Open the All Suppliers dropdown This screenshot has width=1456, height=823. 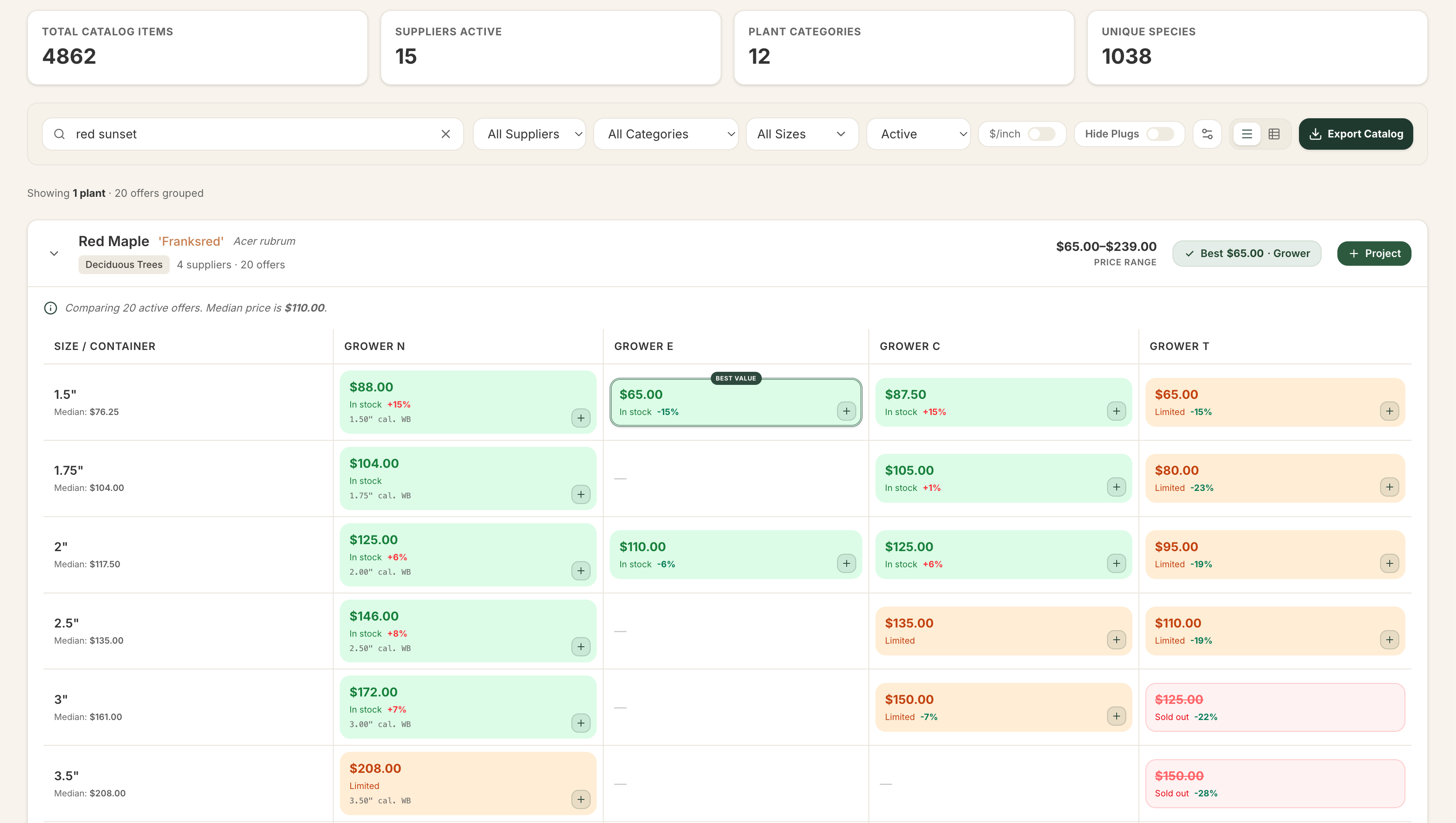(x=529, y=134)
